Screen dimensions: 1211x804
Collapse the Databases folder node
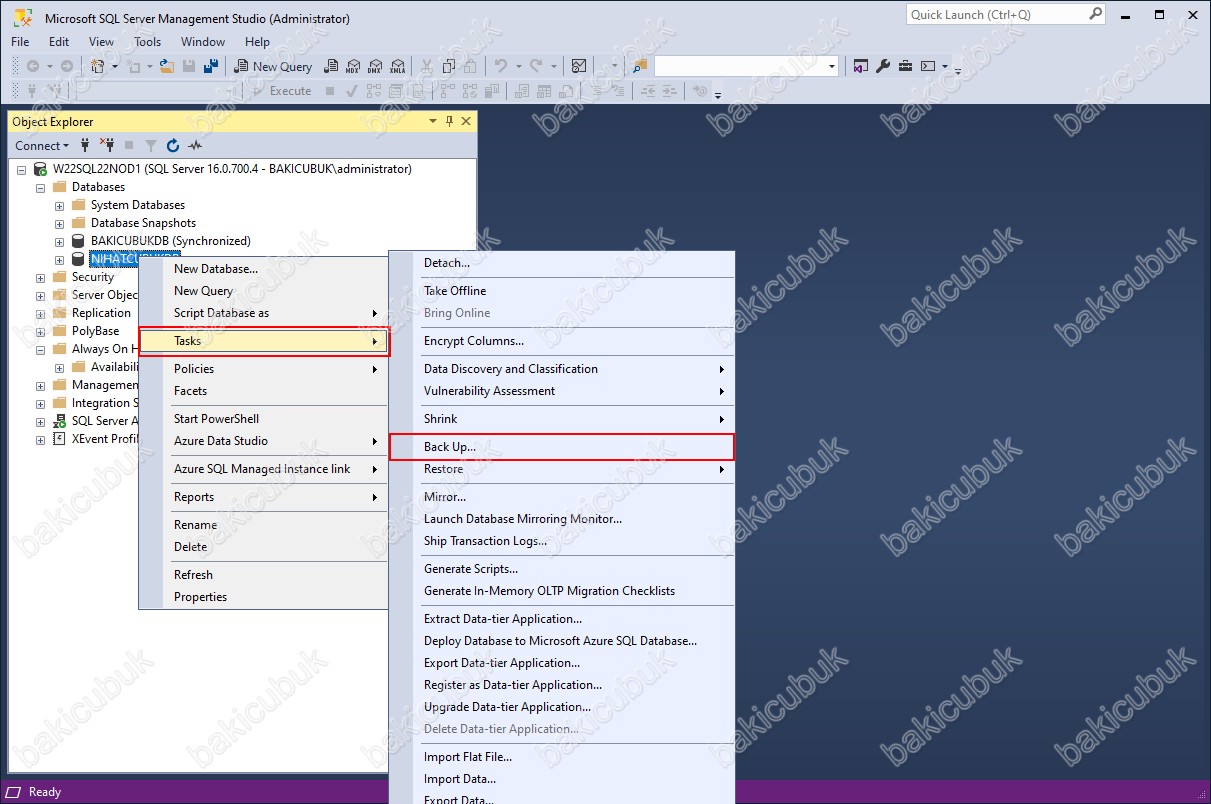coord(41,187)
